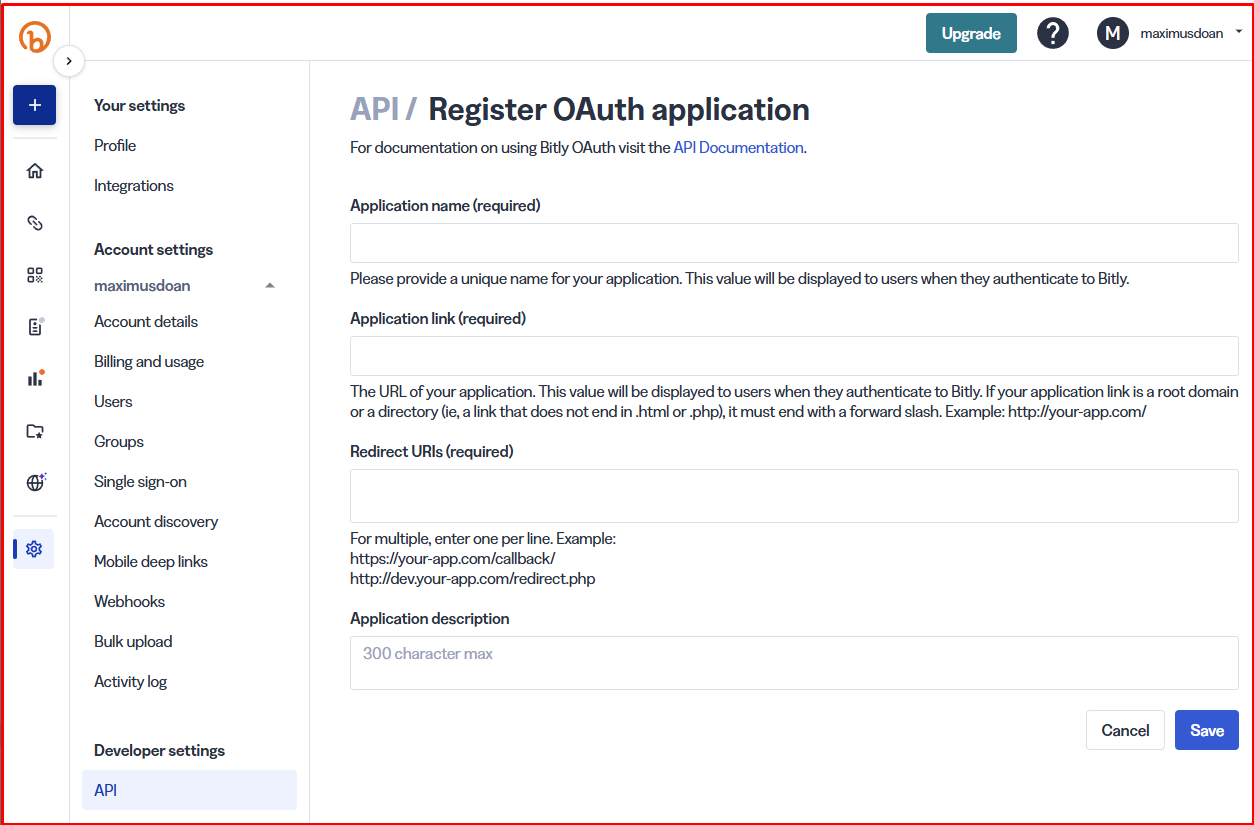The width and height of the screenshot is (1254, 825).
Task: Select API under Developer settings
Action: (189, 790)
